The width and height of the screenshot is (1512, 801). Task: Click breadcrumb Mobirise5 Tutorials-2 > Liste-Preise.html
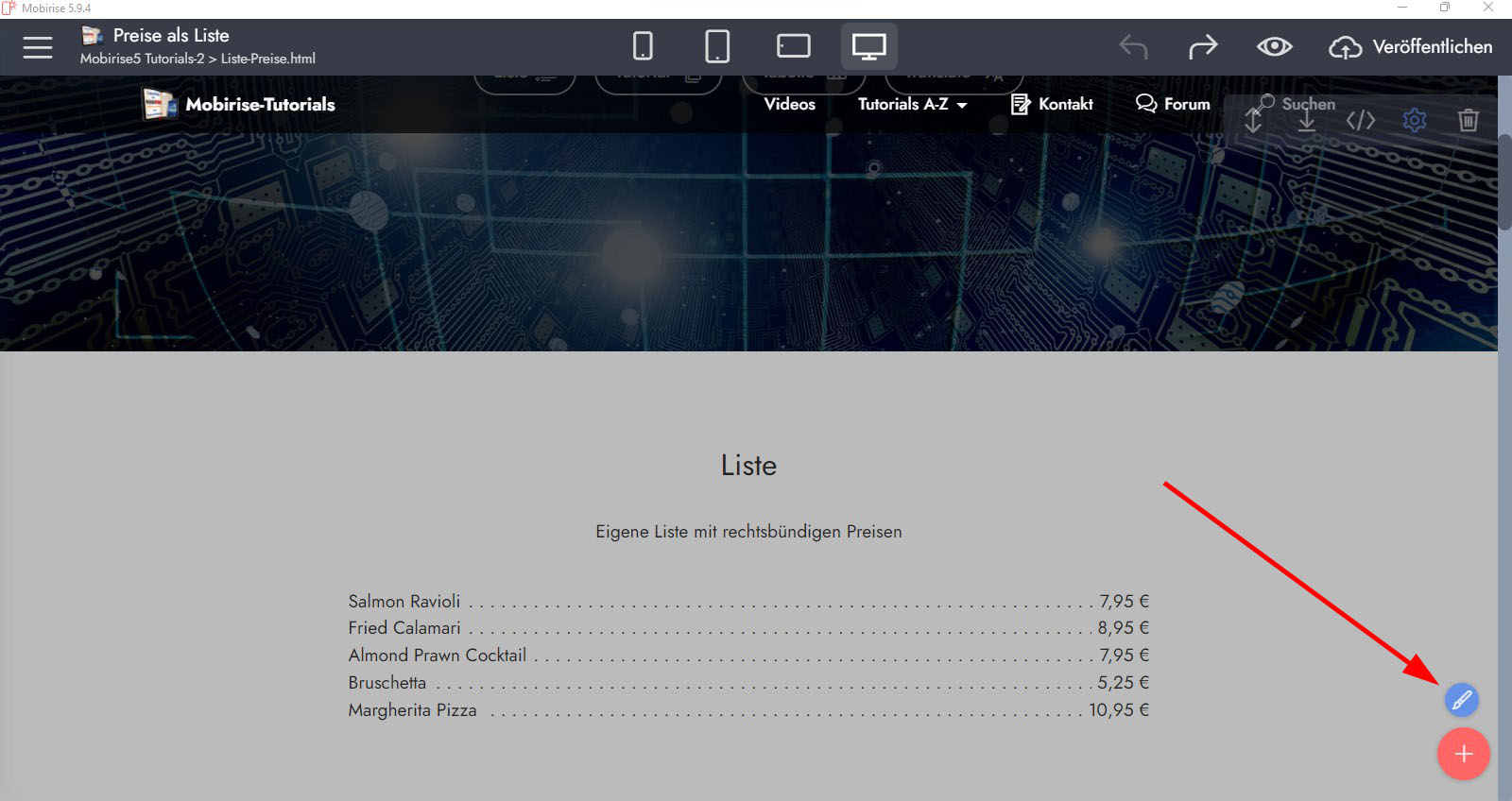[x=198, y=59]
